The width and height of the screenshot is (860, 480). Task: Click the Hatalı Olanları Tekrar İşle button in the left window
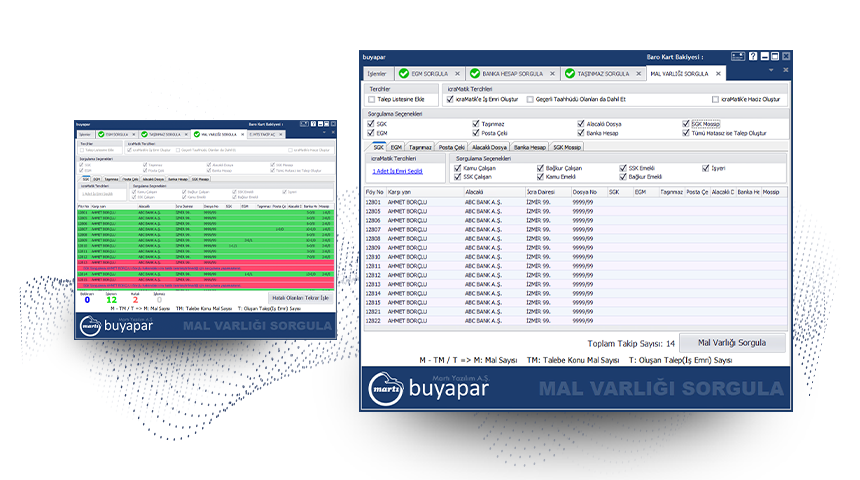pos(301,298)
